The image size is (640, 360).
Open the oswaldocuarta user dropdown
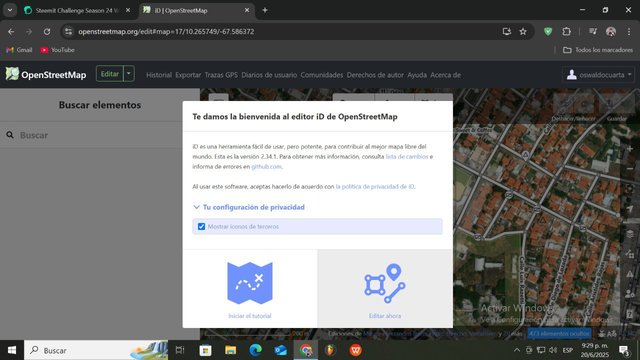click(x=599, y=75)
